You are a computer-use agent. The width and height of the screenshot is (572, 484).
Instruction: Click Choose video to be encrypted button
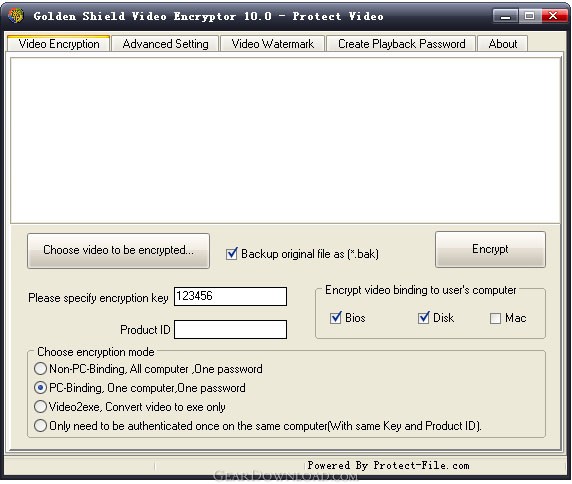click(118, 251)
